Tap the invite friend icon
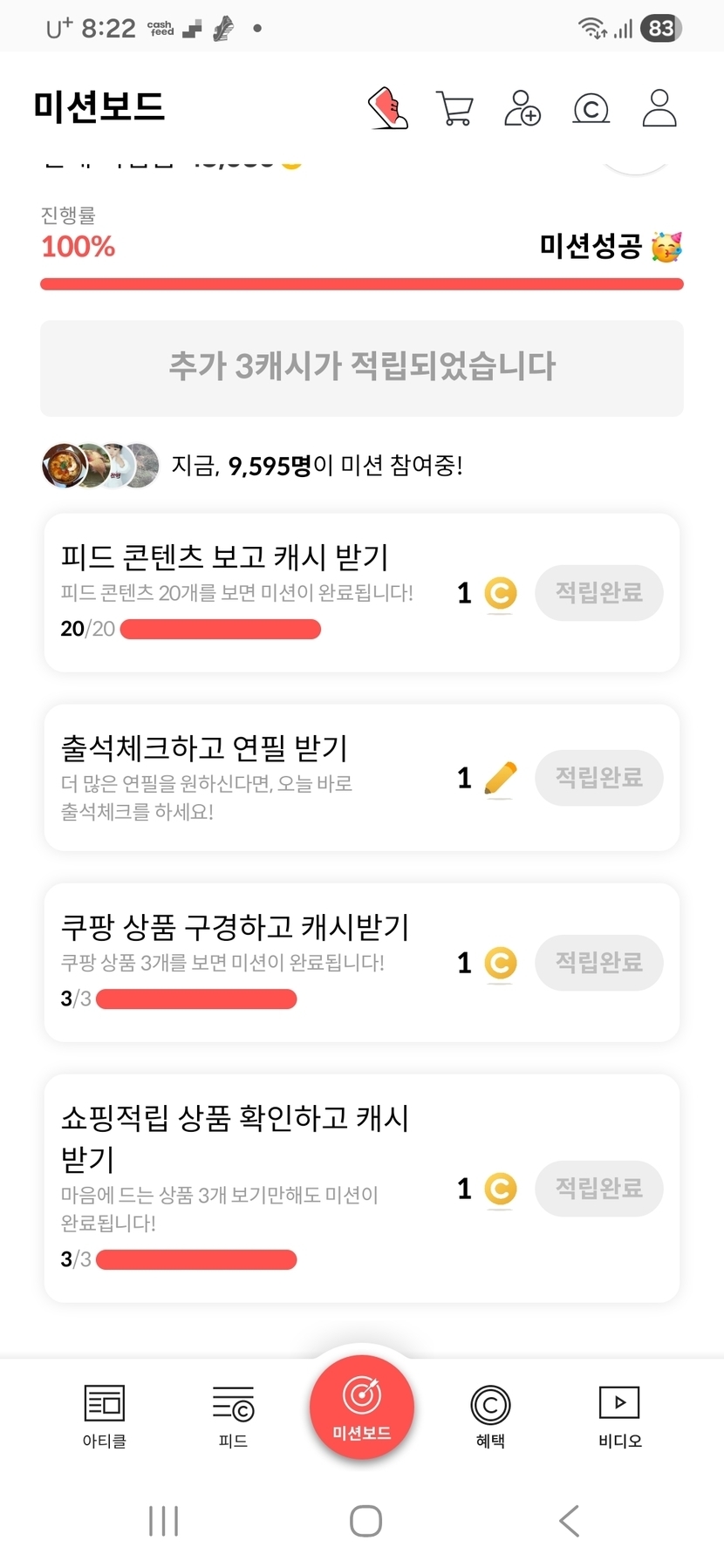This screenshot has height=1568, width=724. 523,109
